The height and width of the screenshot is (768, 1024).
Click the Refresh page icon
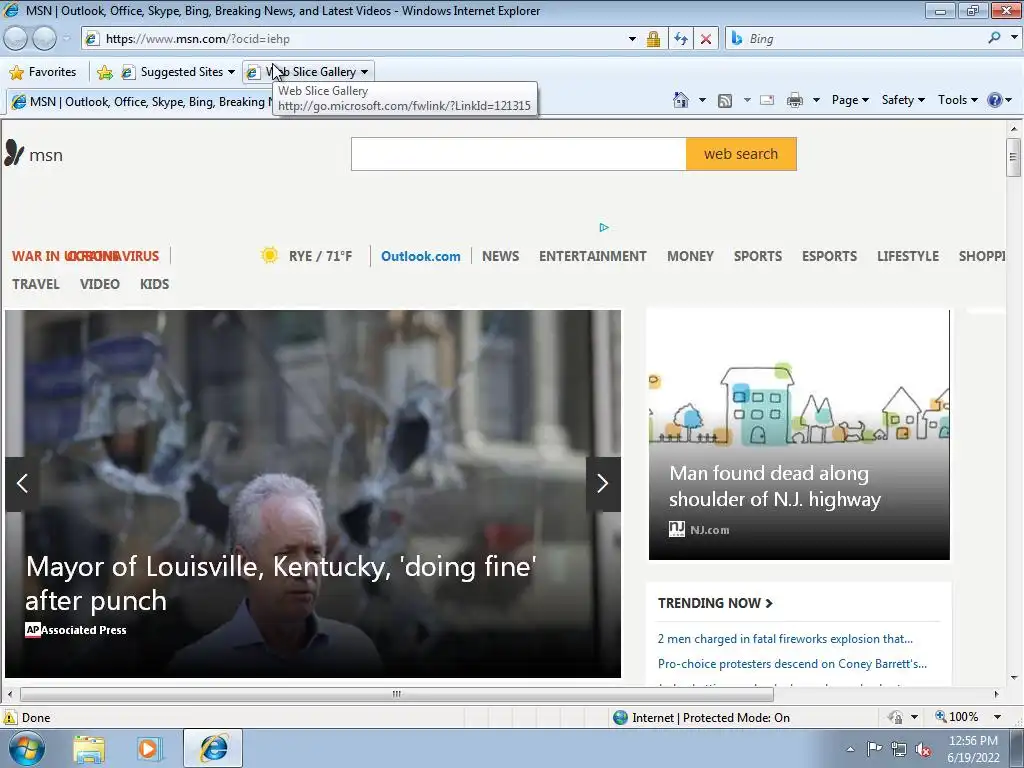[x=681, y=39]
